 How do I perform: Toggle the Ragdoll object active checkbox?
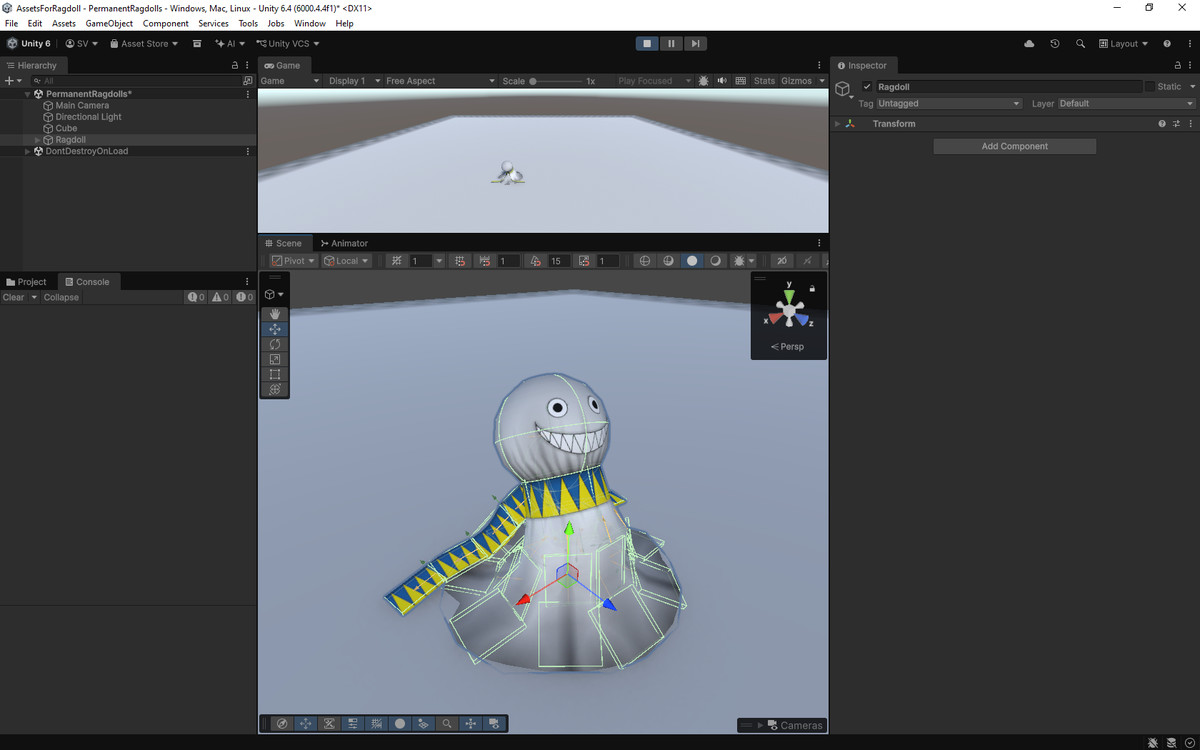(x=867, y=87)
